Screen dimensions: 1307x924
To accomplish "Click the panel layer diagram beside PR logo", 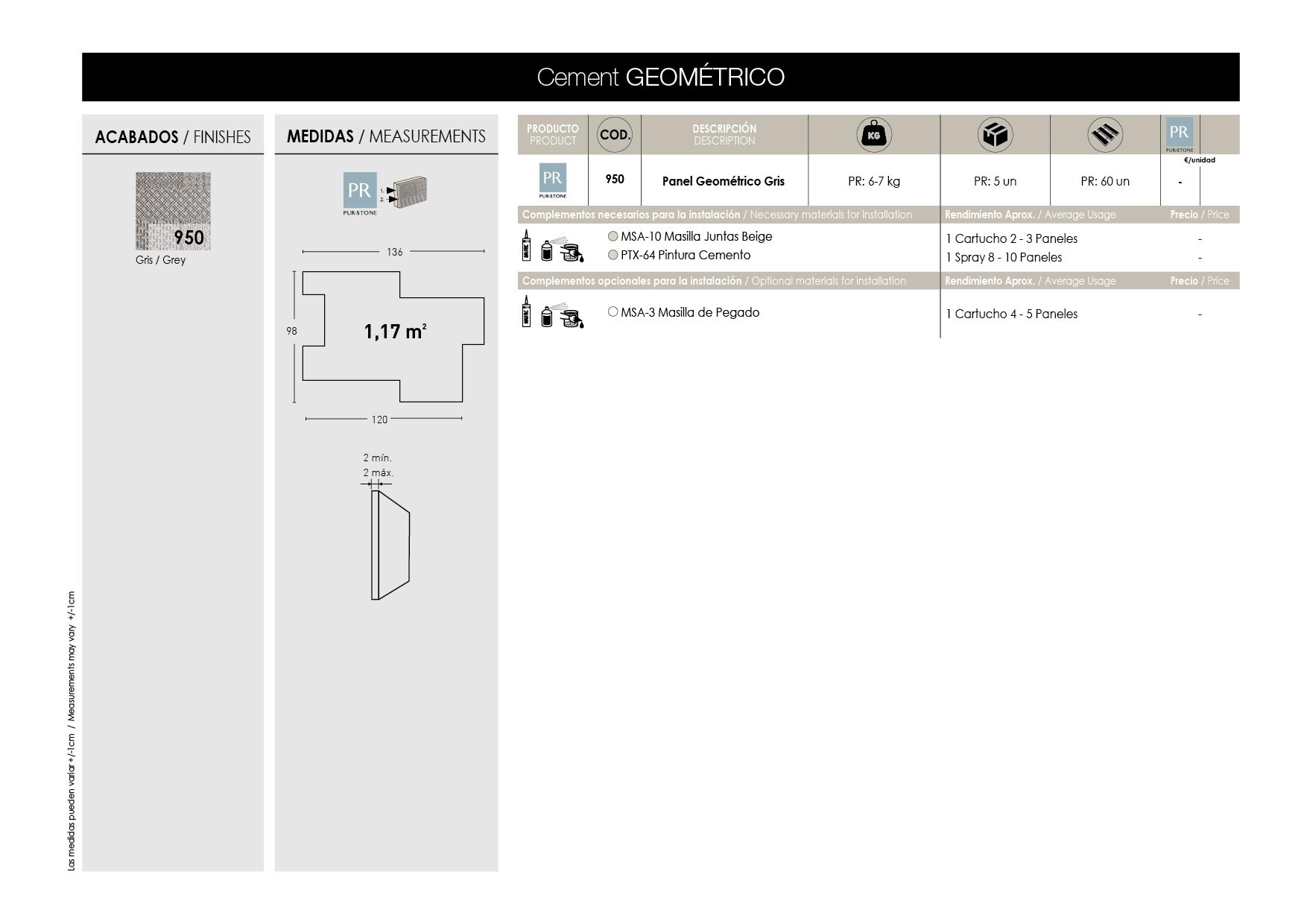I will coord(405,192).
